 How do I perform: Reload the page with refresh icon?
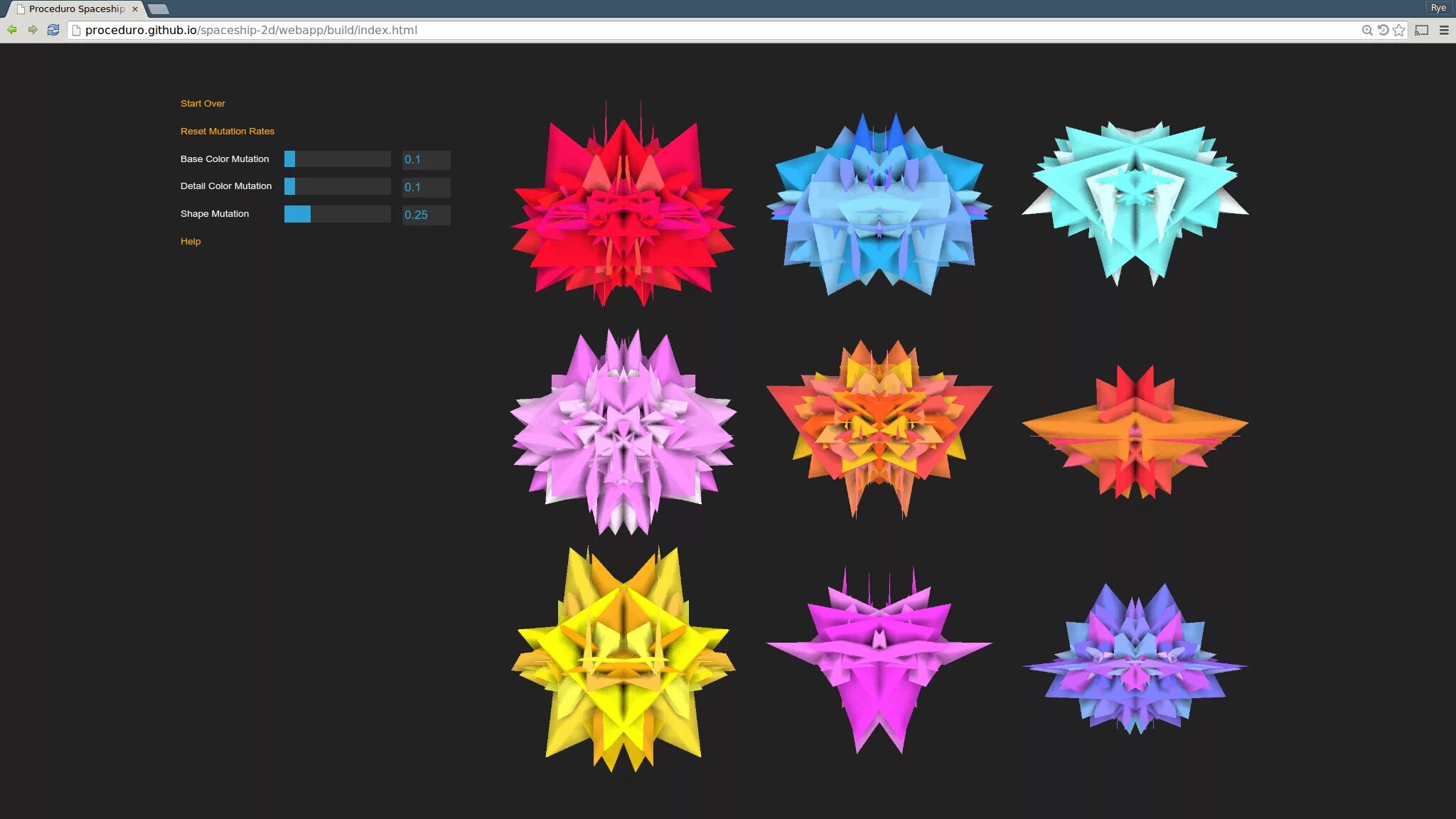pos(53,30)
